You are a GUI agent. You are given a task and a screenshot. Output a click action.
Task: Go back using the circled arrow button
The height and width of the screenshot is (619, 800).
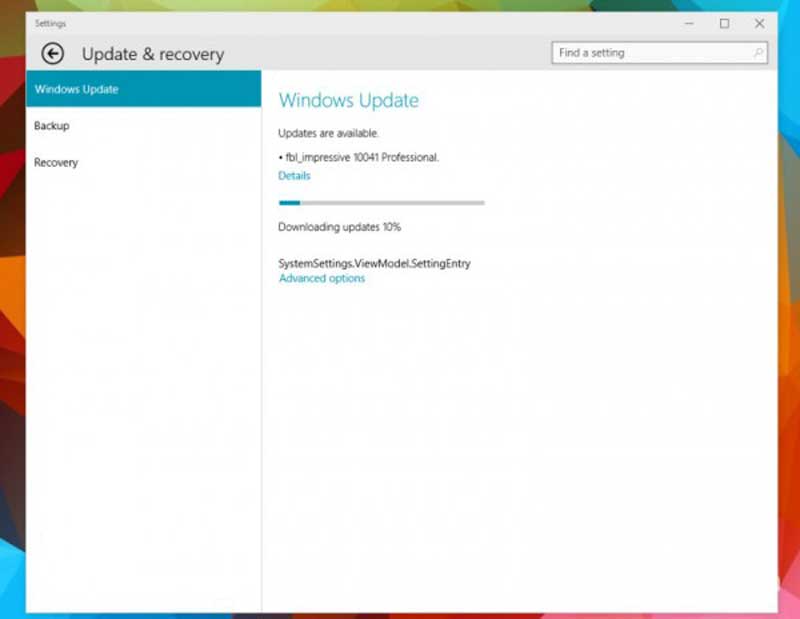[53, 54]
